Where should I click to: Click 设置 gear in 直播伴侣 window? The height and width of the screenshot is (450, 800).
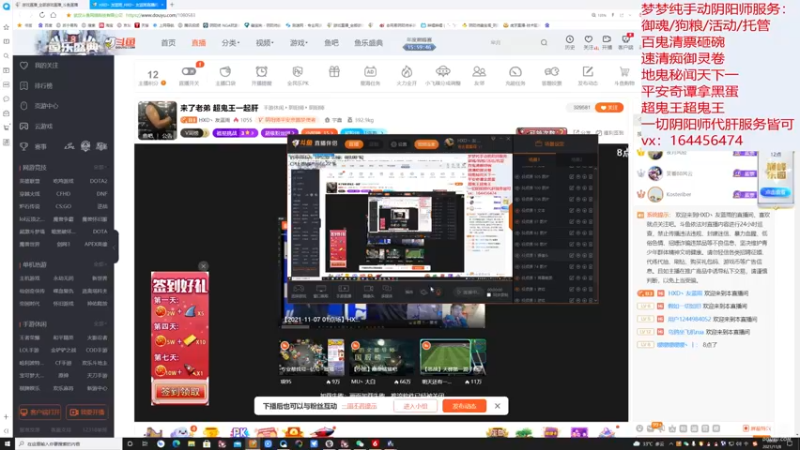point(399,144)
